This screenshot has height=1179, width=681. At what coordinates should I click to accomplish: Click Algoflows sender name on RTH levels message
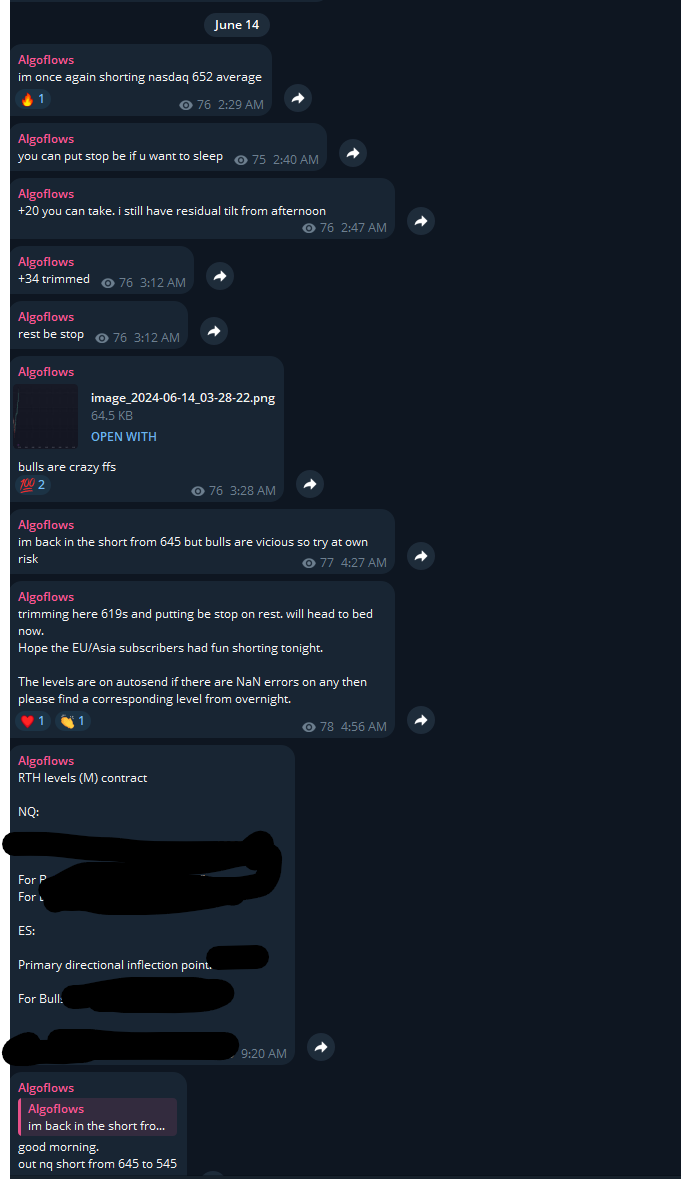pyautogui.click(x=46, y=761)
